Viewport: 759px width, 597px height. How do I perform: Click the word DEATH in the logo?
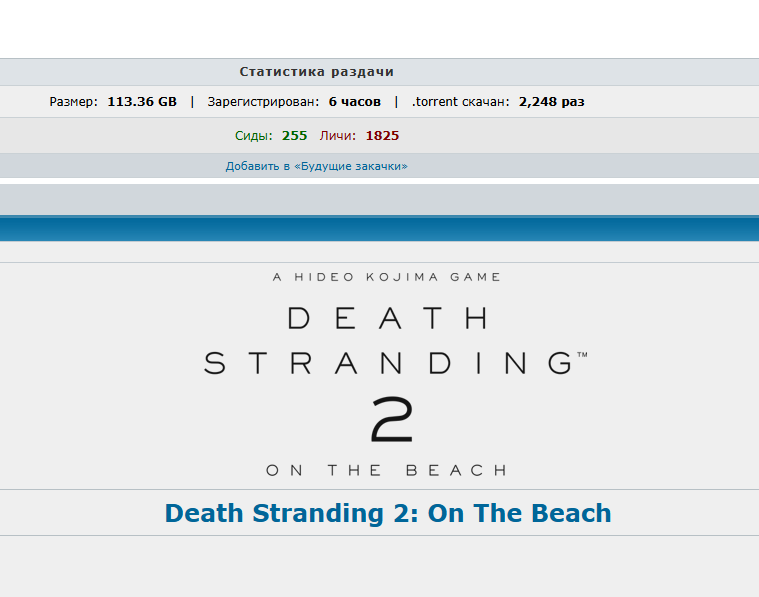[x=387, y=318]
